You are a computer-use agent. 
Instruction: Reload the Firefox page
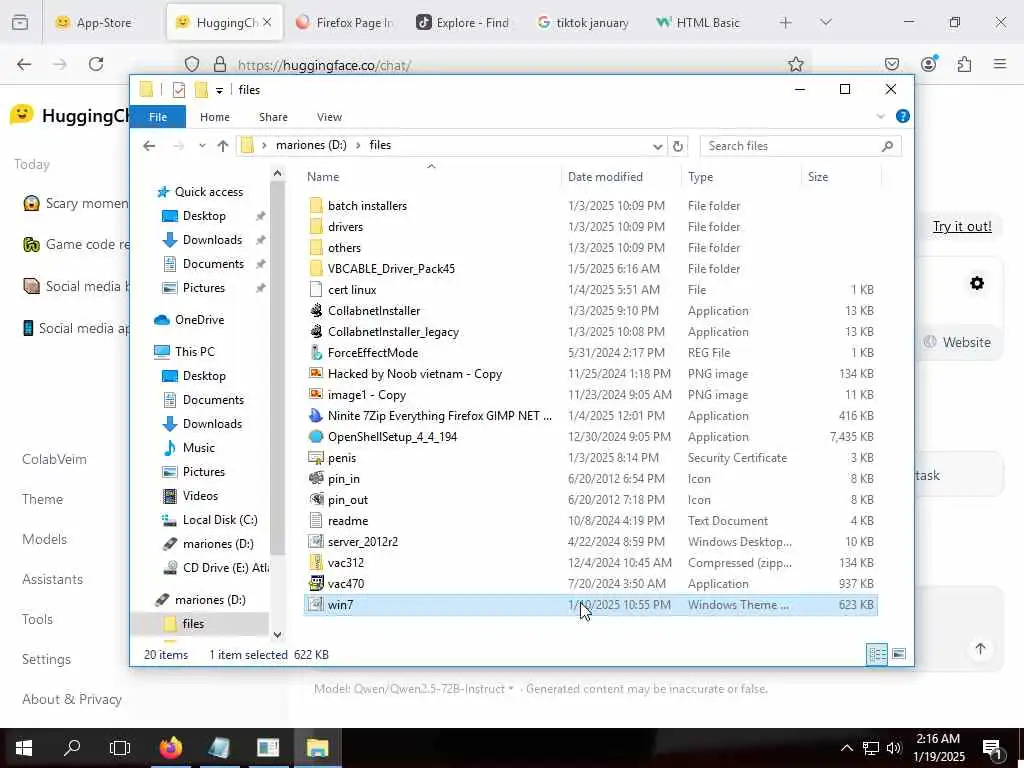pos(96,64)
